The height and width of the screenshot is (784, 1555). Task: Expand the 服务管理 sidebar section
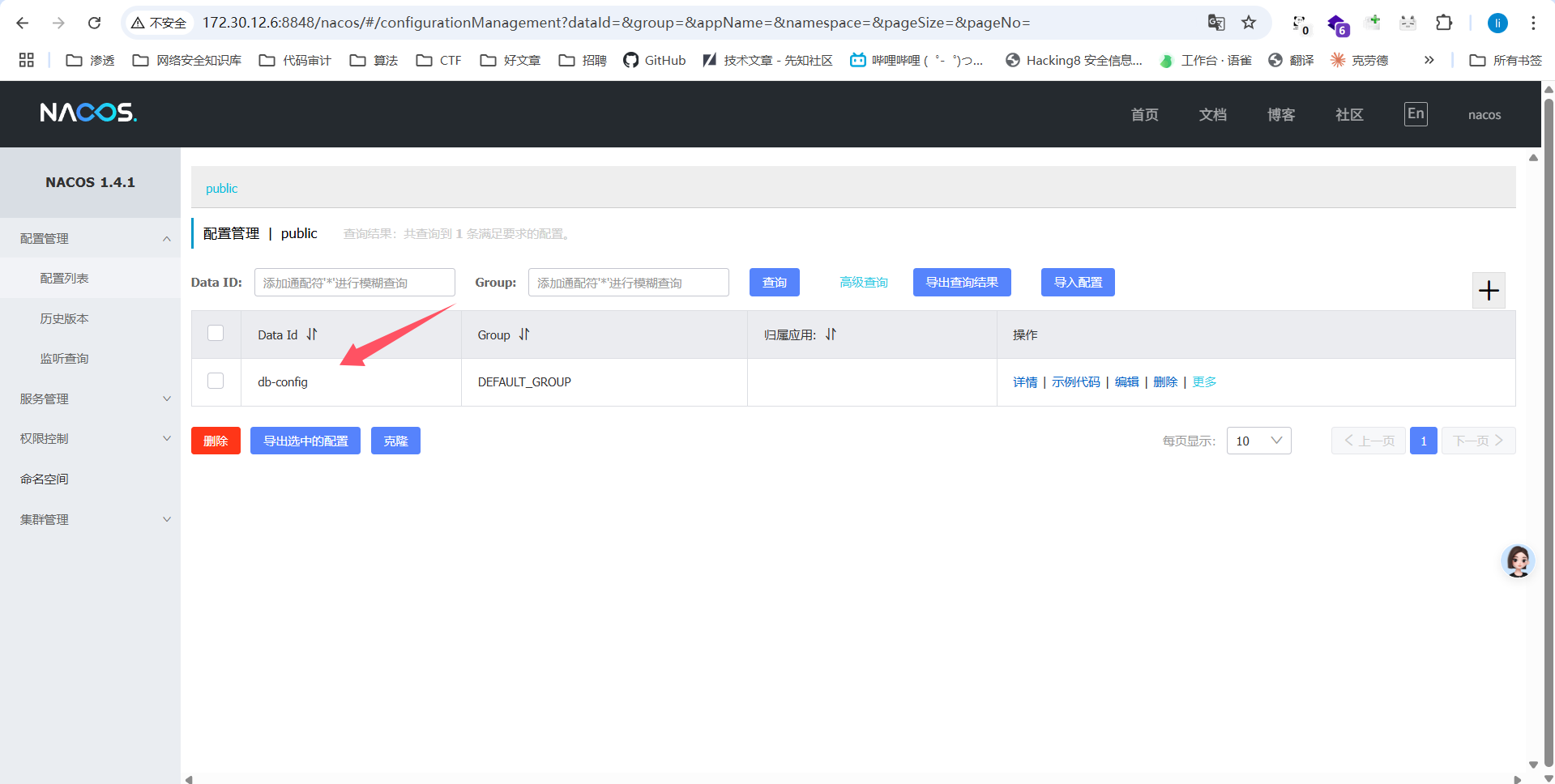90,398
